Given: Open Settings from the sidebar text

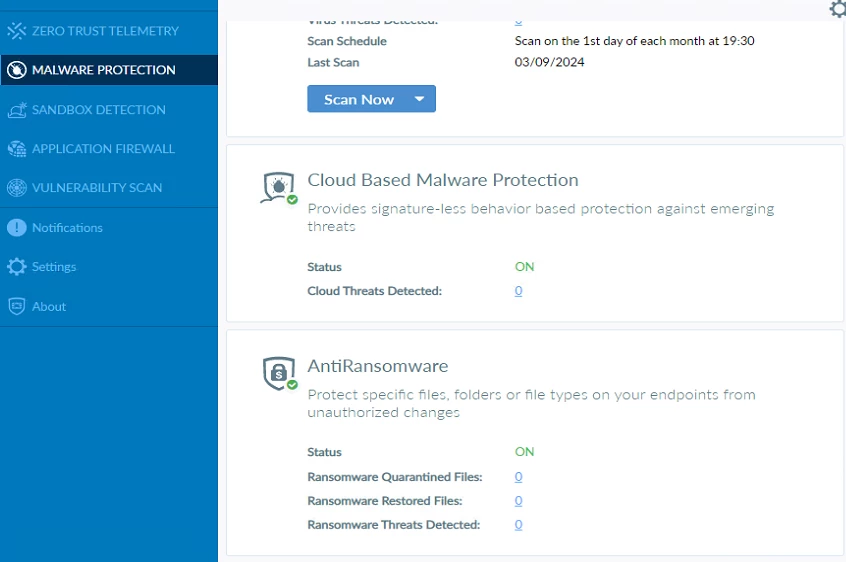Looking at the screenshot, I should click(54, 266).
